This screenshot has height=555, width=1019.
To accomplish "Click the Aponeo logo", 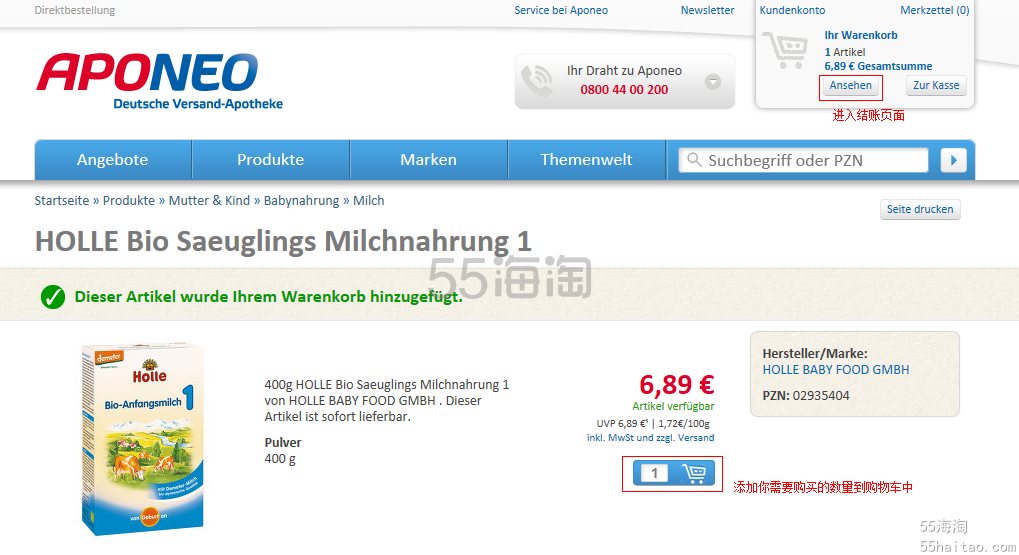I will [x=160, y=81].
